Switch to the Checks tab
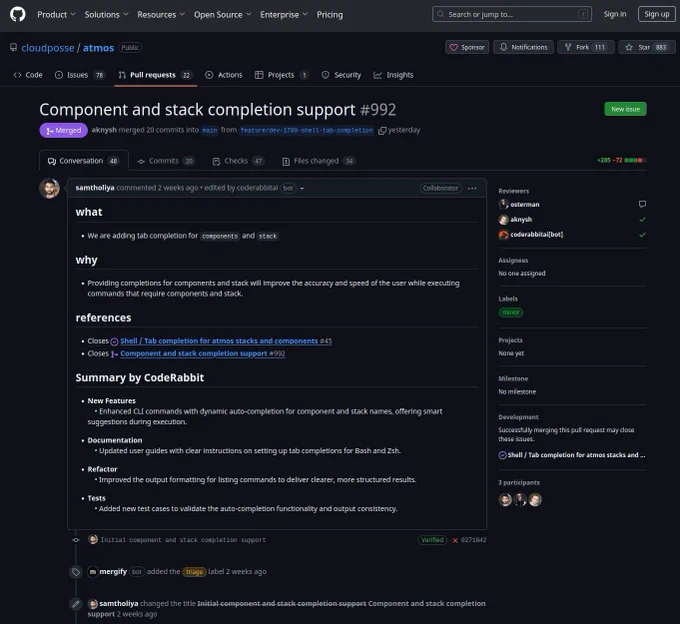This screenshot has width=680, height=624. (x=238, y=161)
